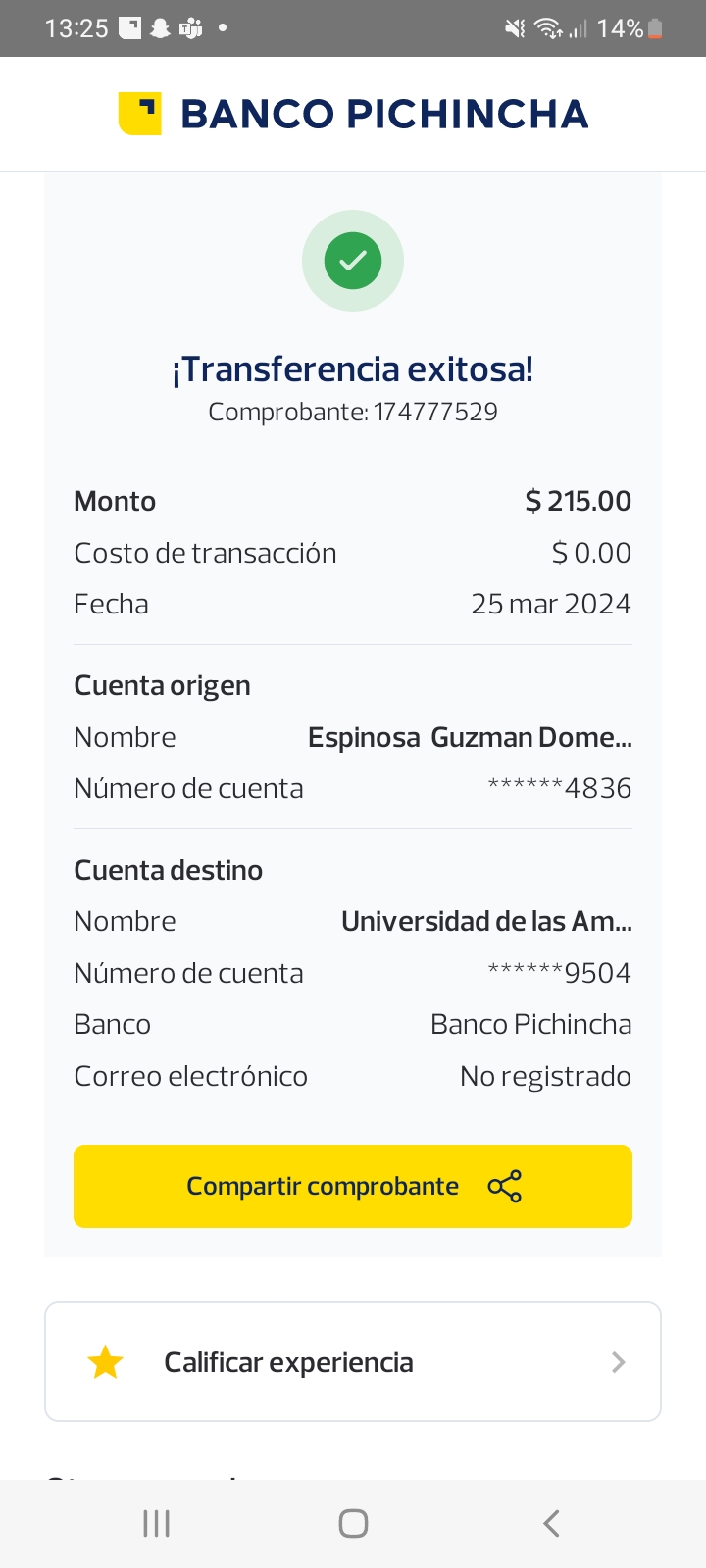Tap the share icon on the yellow button
Screen dimensions: 706x1568
505,1187
